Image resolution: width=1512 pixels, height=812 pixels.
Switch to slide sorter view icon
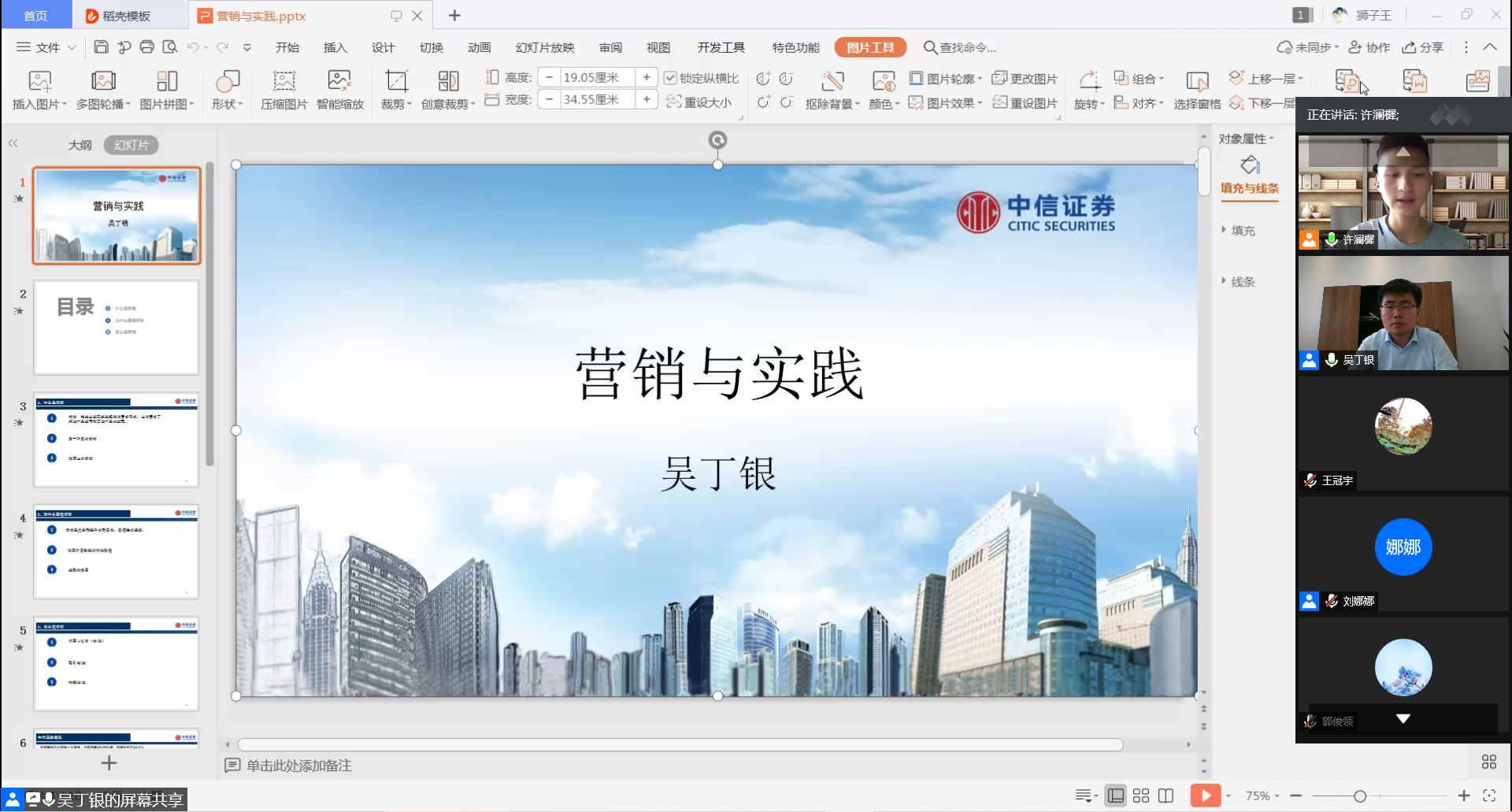[1140, 795]
